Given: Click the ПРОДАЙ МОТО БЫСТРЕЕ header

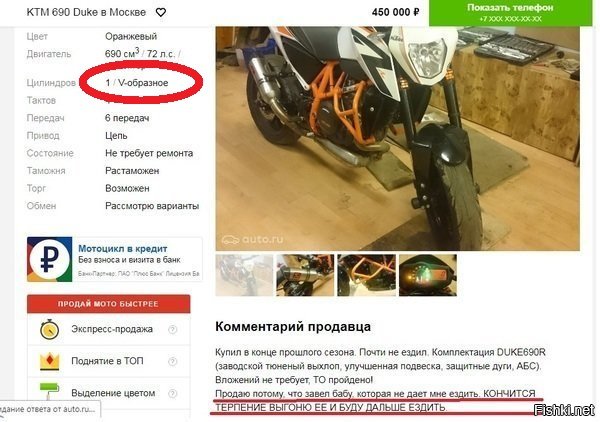Looking at the screenshot, I should pyautogui.click(x=108, y=304).
